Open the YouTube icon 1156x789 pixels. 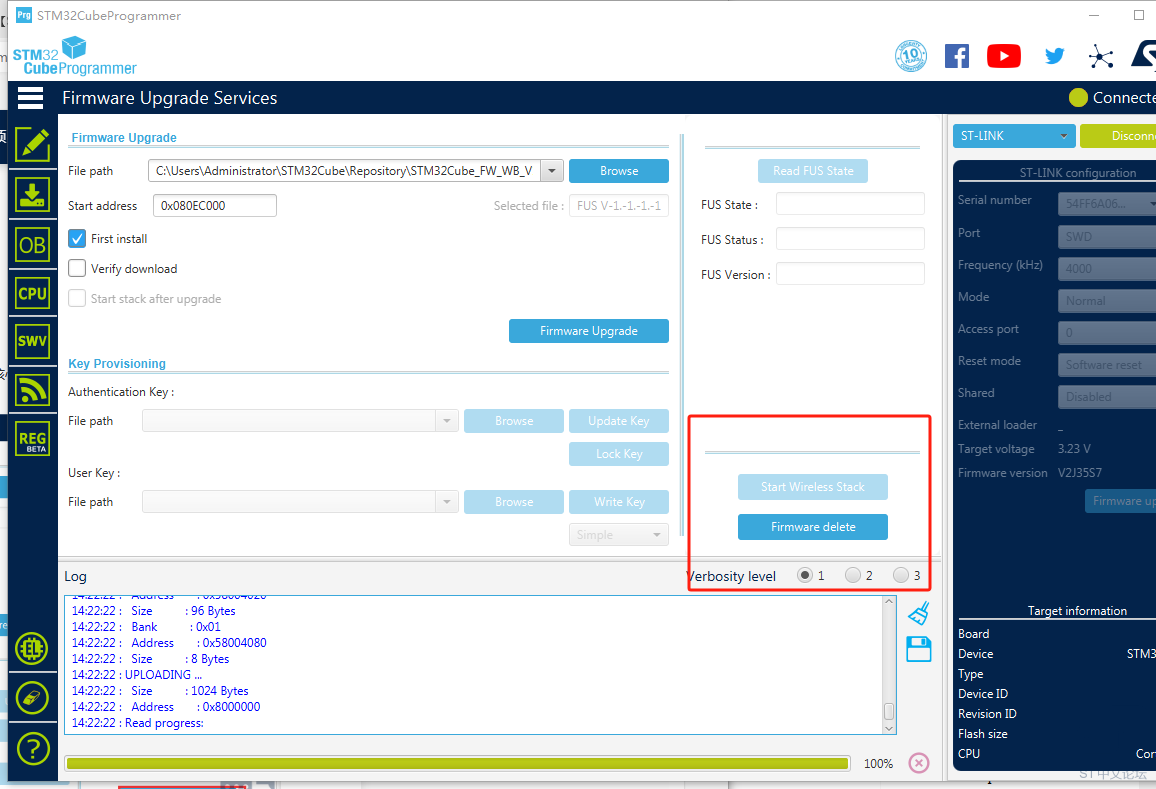(1003, 56)
